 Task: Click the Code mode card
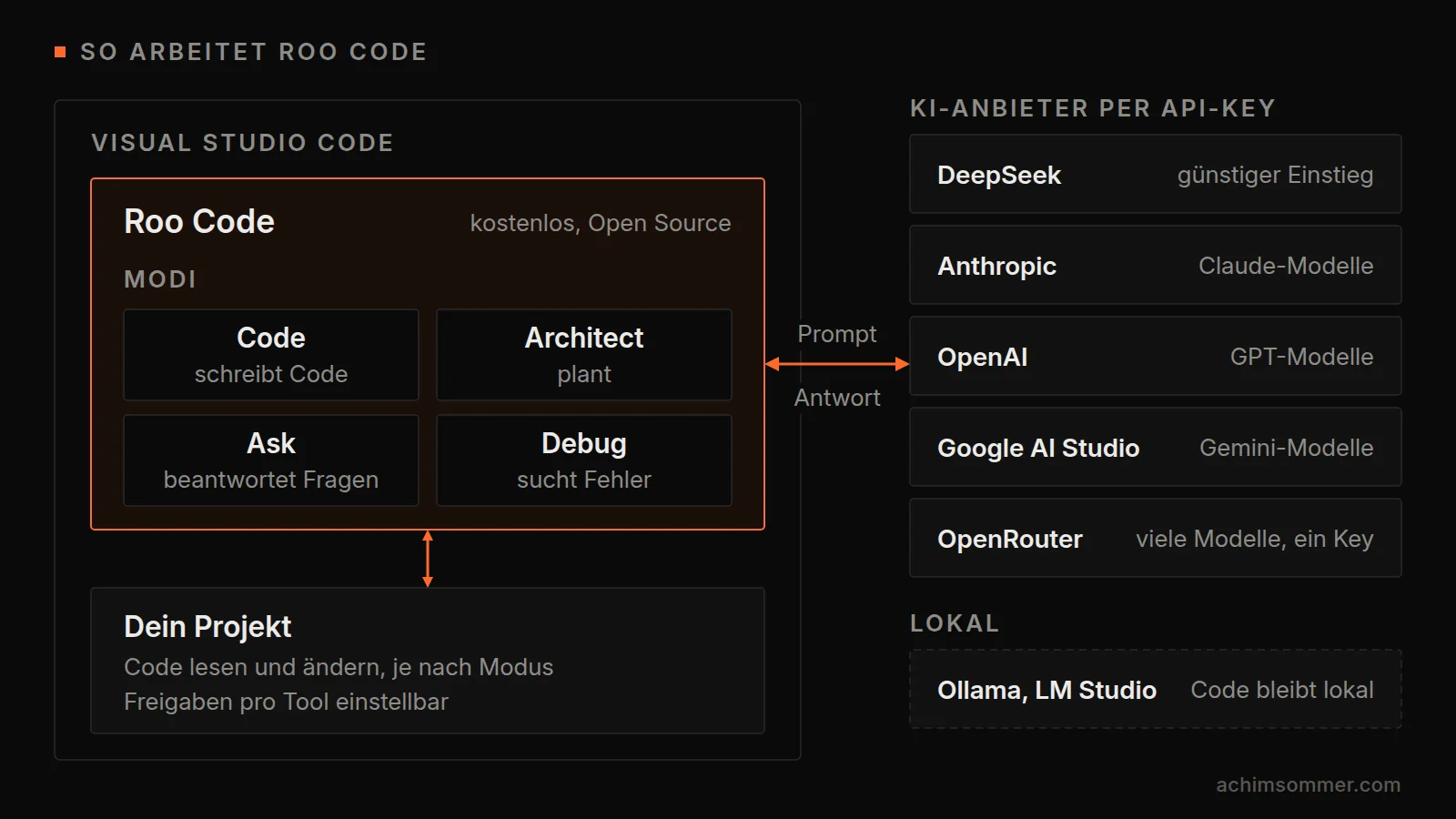271,355
